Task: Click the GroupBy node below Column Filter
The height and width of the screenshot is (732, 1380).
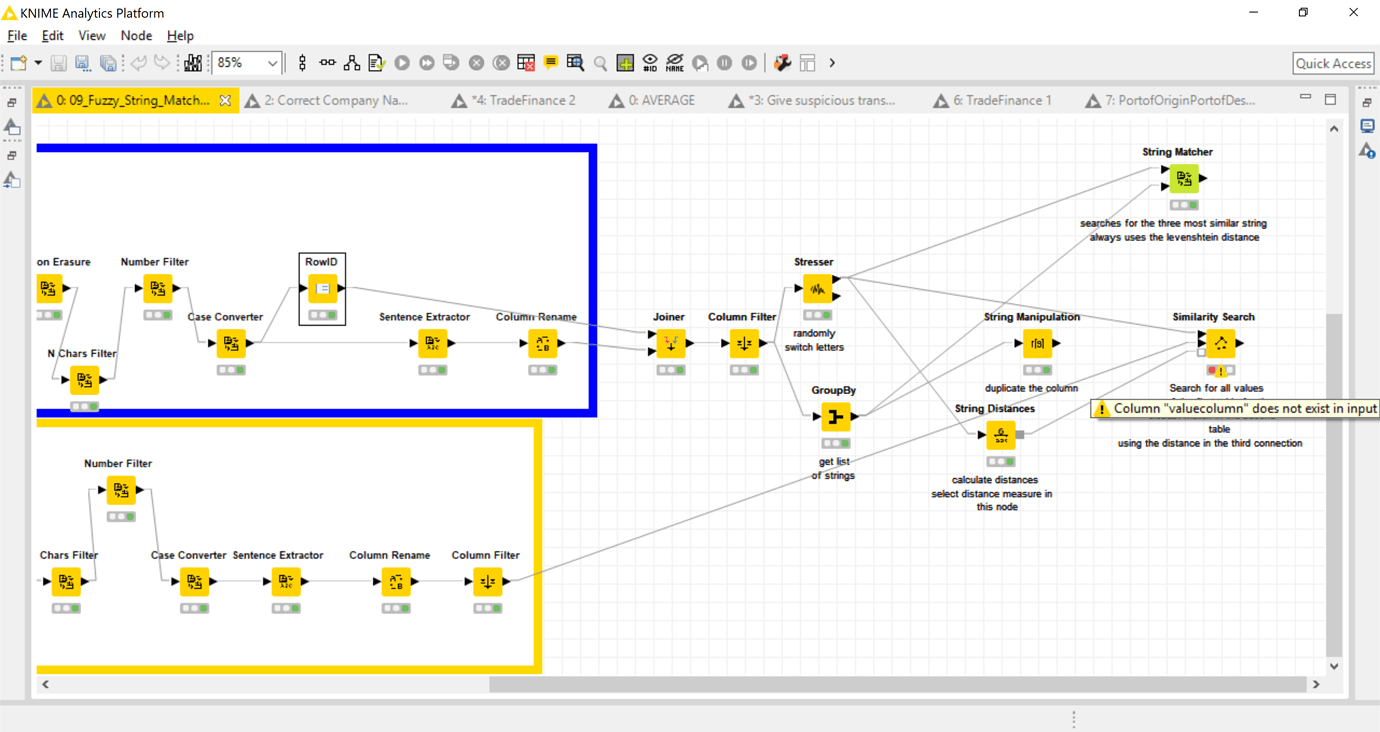Action: 836,416
